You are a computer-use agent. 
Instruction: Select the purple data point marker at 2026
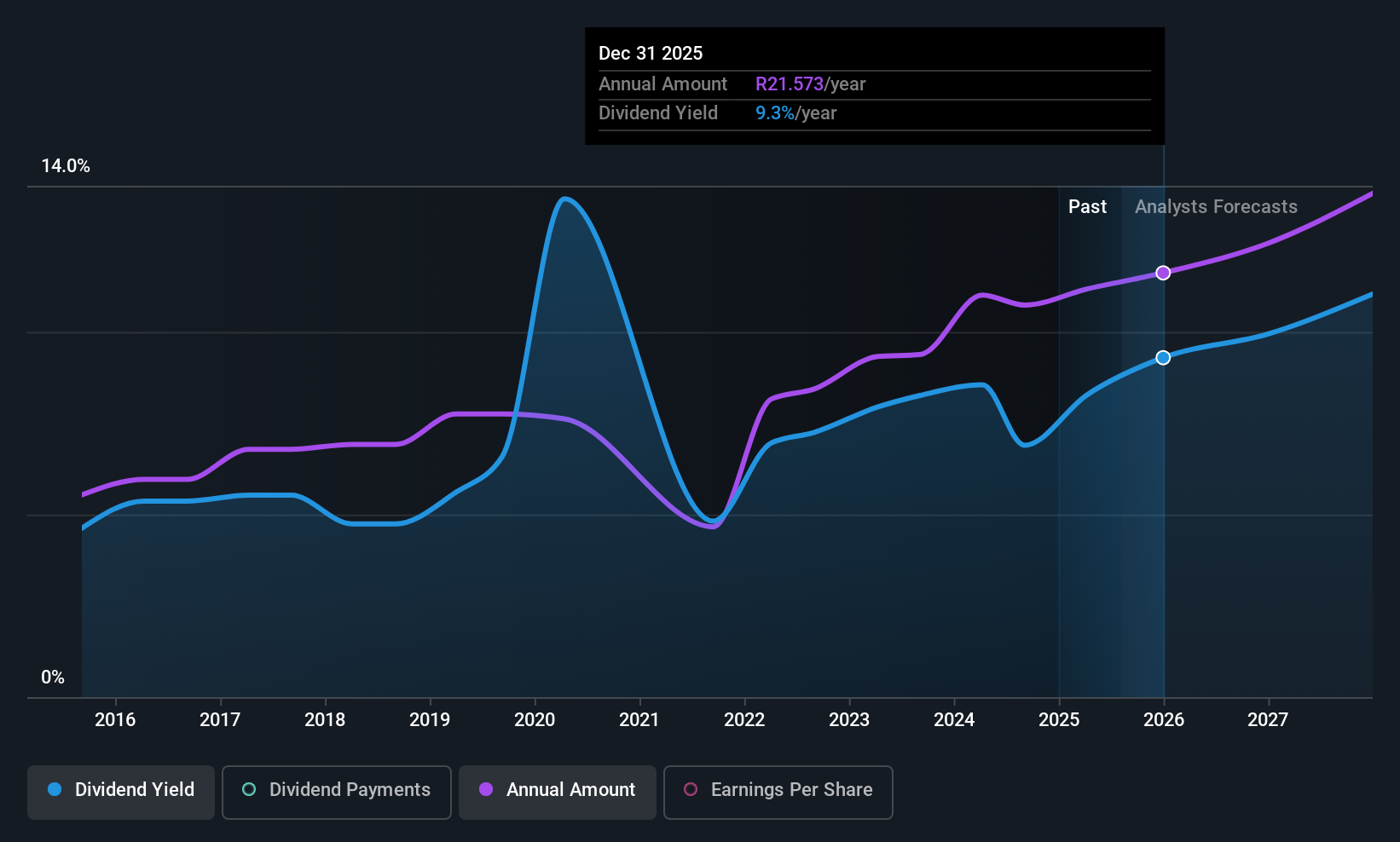[1163, 273]
